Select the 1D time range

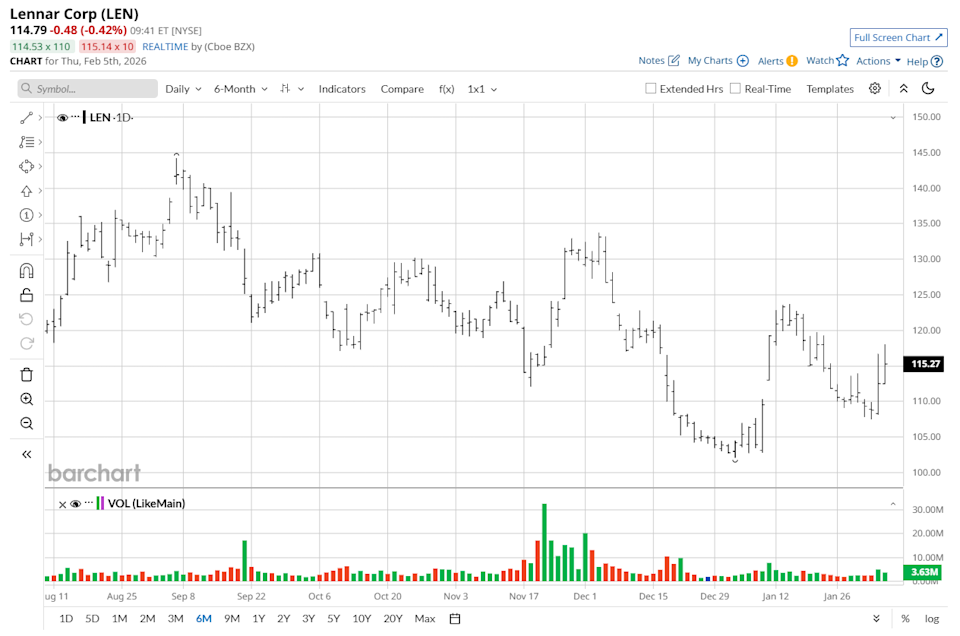(66, 619)
